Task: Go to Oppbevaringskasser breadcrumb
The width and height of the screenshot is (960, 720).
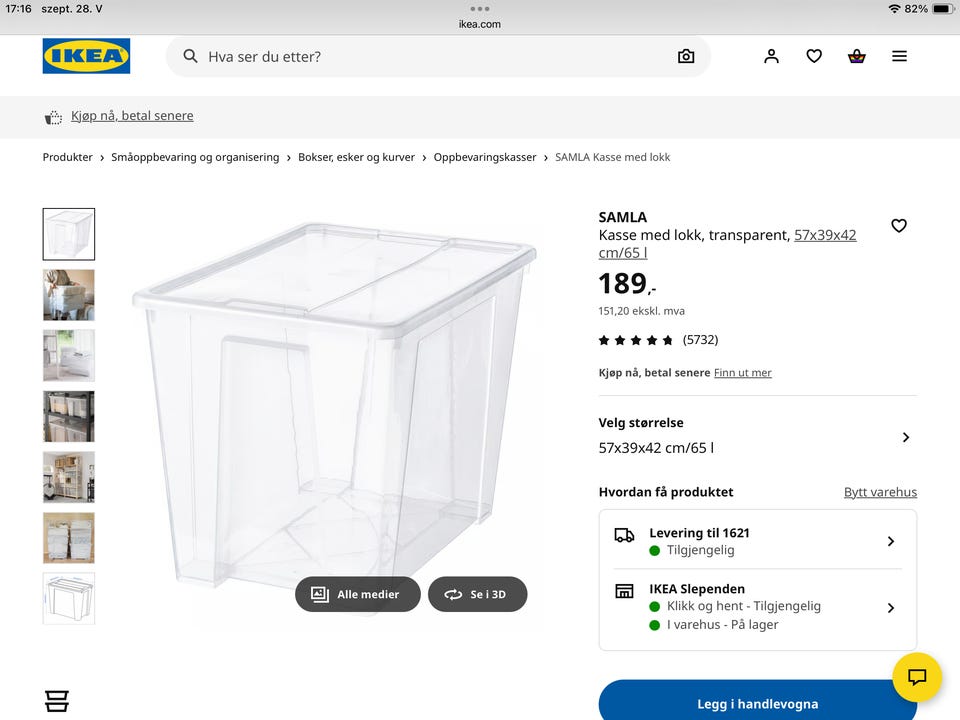Action: click(x=485, y=157)
